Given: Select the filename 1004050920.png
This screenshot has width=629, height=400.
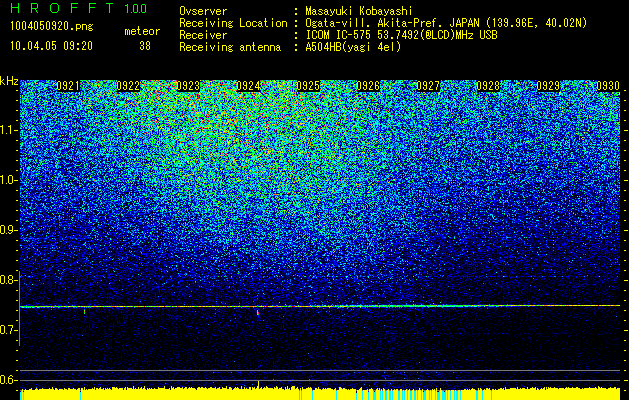Looking at the screenshot, I should click(52, 27).
